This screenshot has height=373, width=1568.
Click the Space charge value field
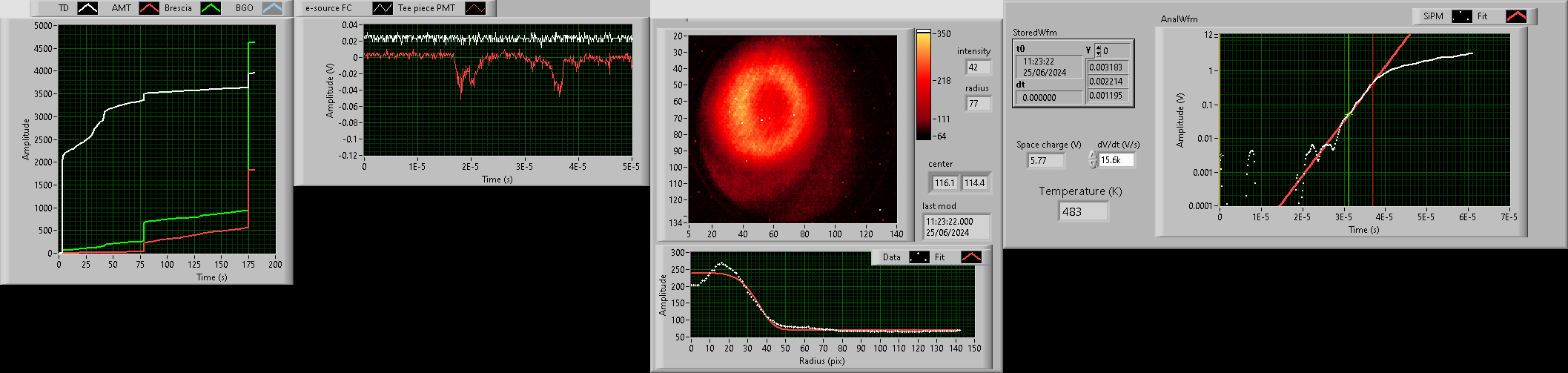tap(1046, 160)
